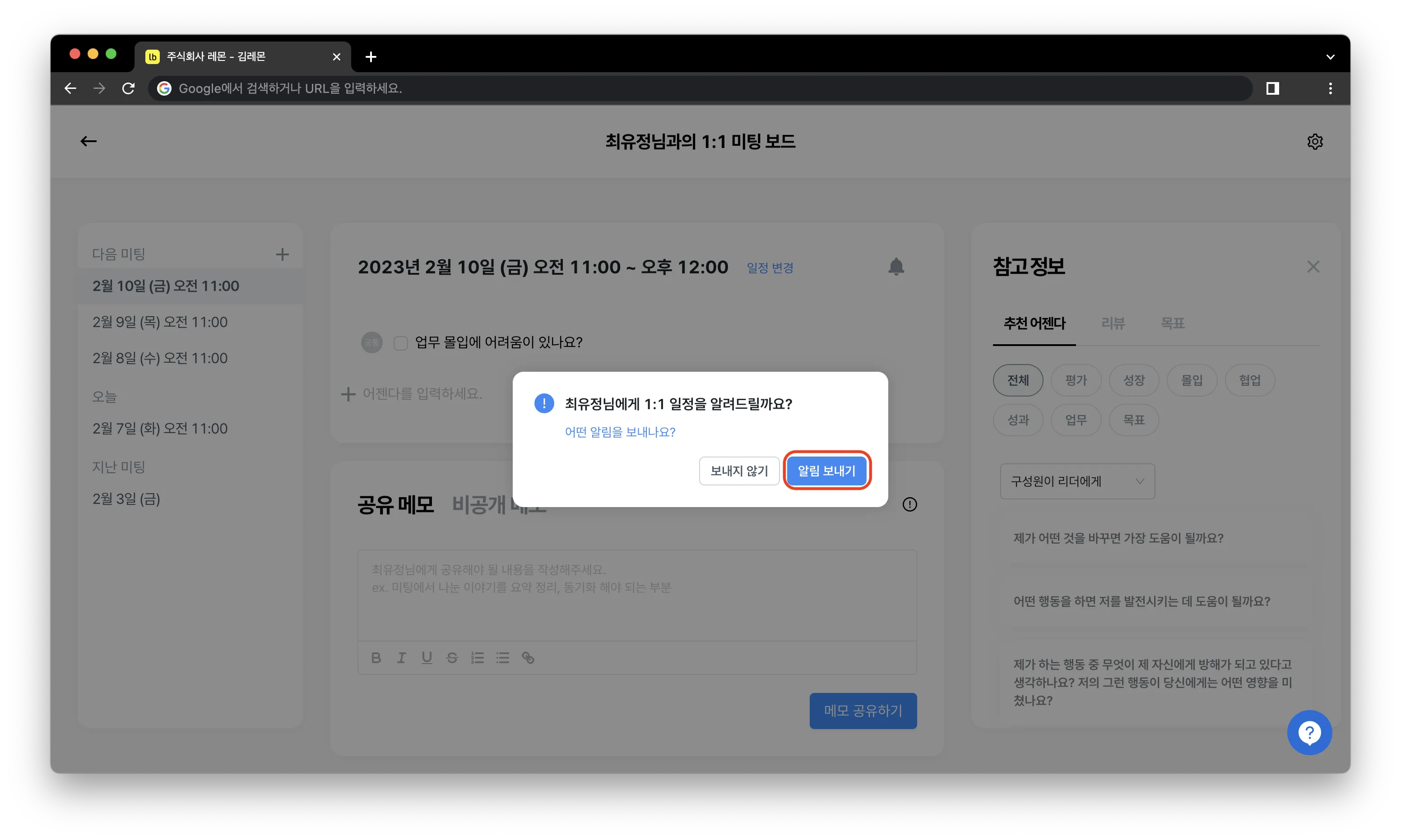Close the 참고 정보 panel
The height and width of the screenshot is (840, 1401).
click(1313, 267)
